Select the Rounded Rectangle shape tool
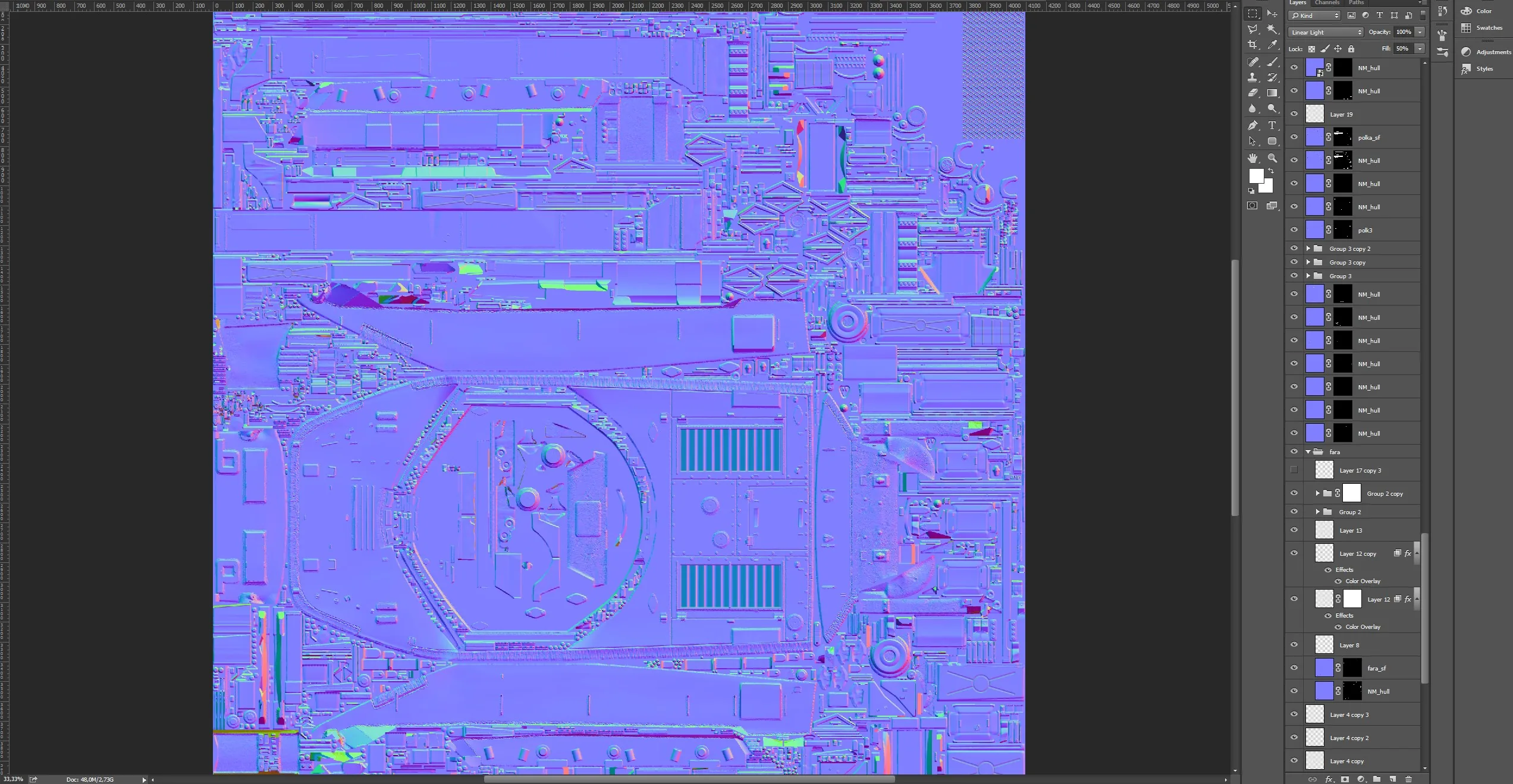 [1272, 141]
